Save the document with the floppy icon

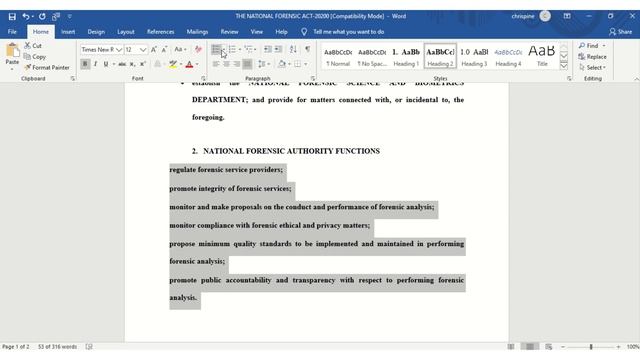point(12,16)
